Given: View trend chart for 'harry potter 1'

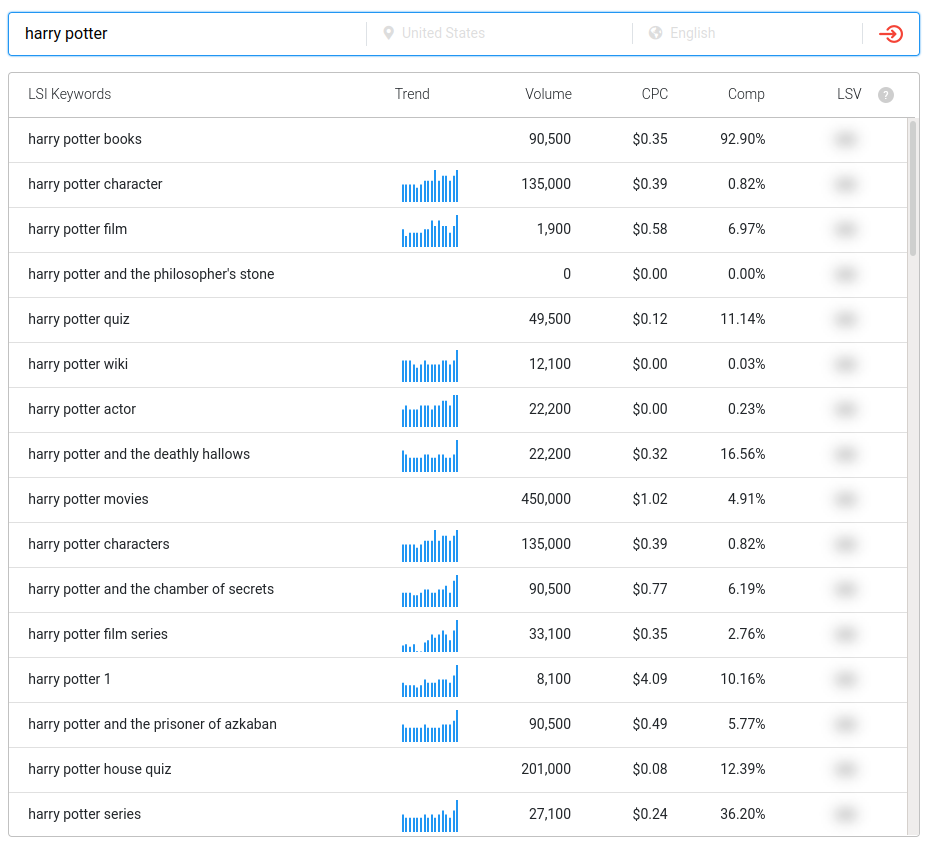Looking at the screenshot, I should 430,681.
